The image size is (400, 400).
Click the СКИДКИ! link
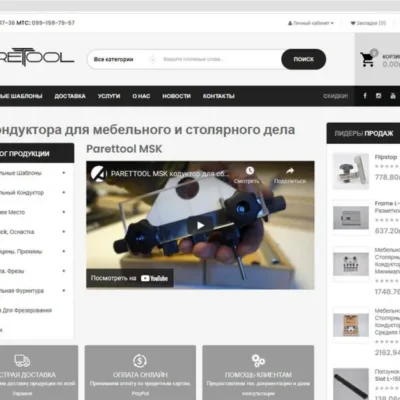pyautogui.click(x=335, y=96)
